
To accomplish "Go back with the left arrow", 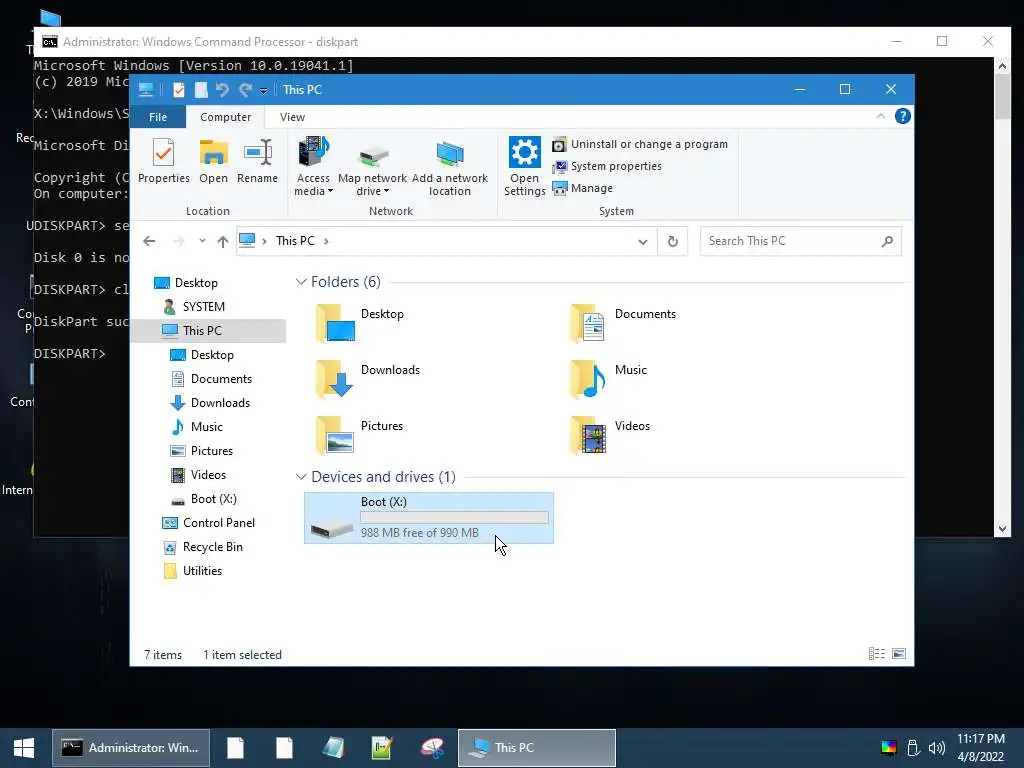I will pyautogui.click(x=149, y=241).
